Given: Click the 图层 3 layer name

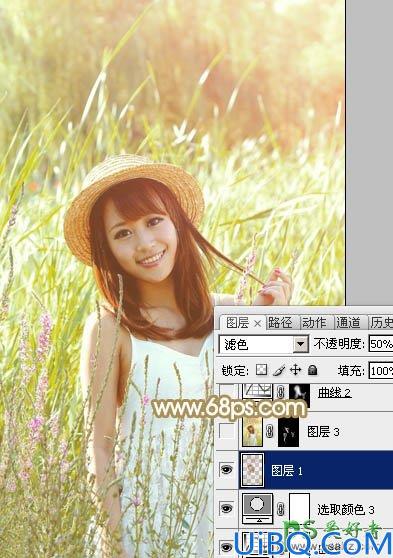Looking at the screenshot, I should click(x=323, y=432).
